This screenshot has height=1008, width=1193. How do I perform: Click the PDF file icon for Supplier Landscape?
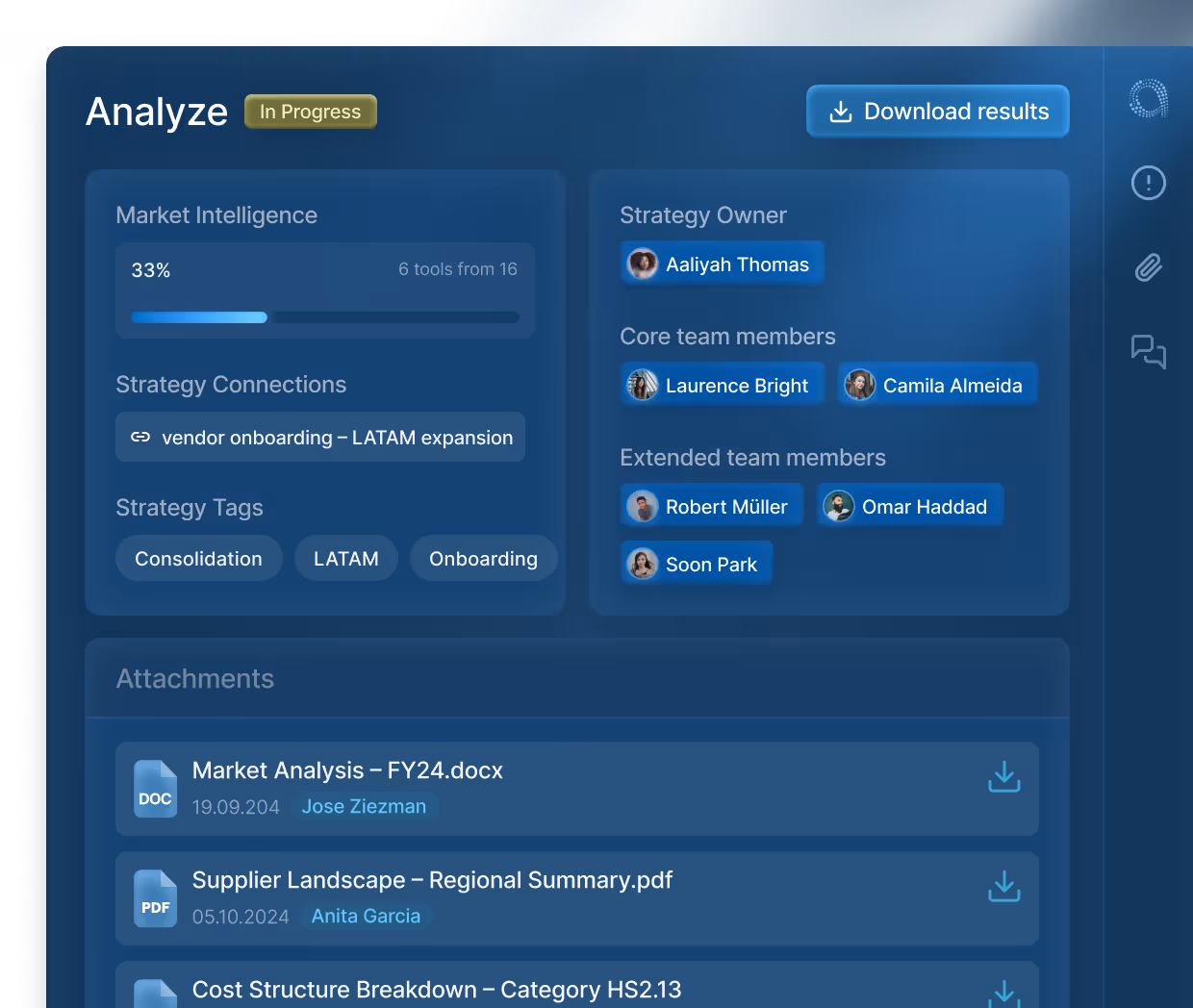155,898
